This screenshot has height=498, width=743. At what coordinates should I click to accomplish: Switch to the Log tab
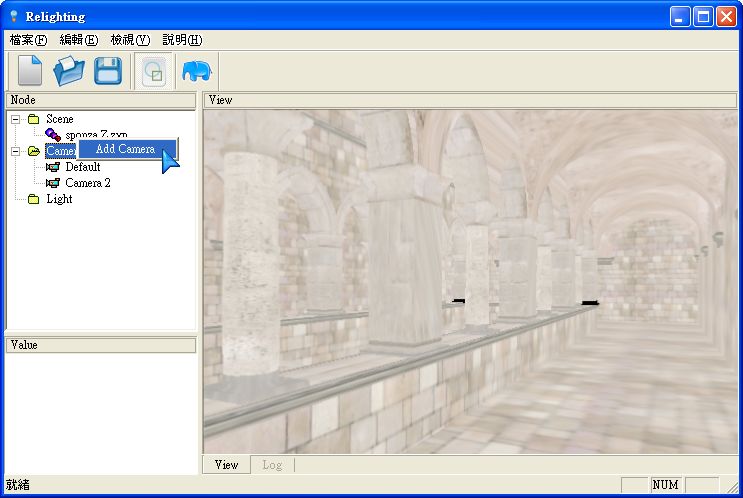272,465
